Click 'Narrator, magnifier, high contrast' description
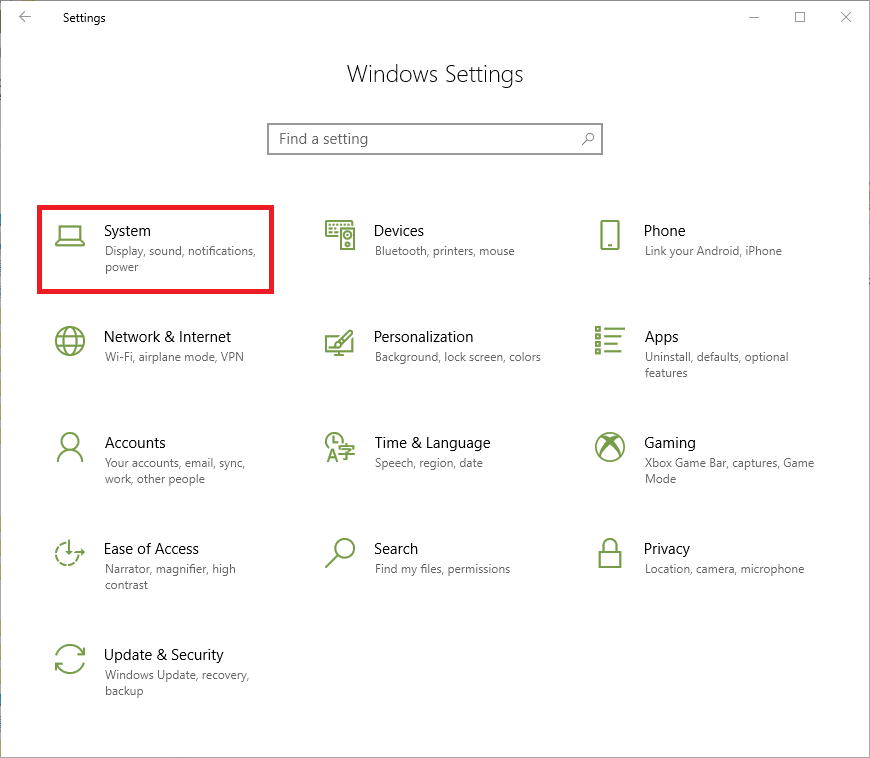The width and height of the screenshot is (870, 758). (170, 577)
